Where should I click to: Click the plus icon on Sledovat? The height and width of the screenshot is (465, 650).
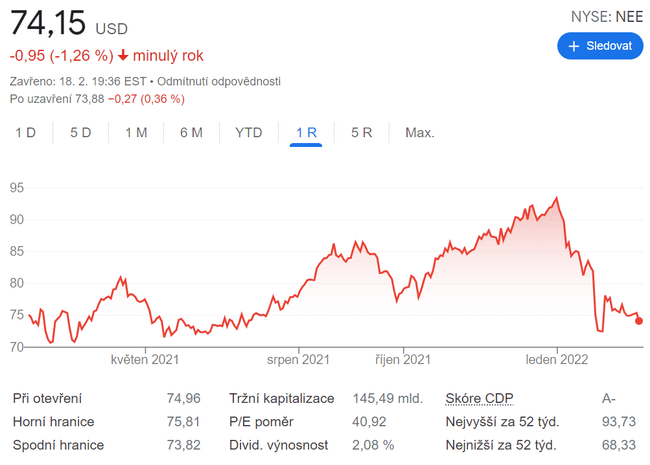pyautogui.click(x=574, y=46)
